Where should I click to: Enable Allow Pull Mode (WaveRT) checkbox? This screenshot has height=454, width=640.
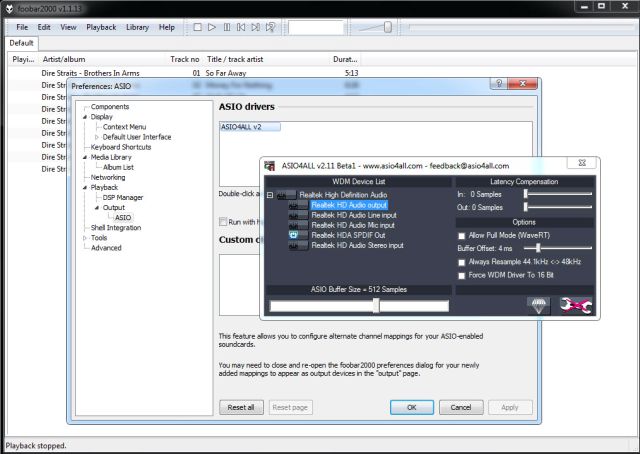(462, 236)
